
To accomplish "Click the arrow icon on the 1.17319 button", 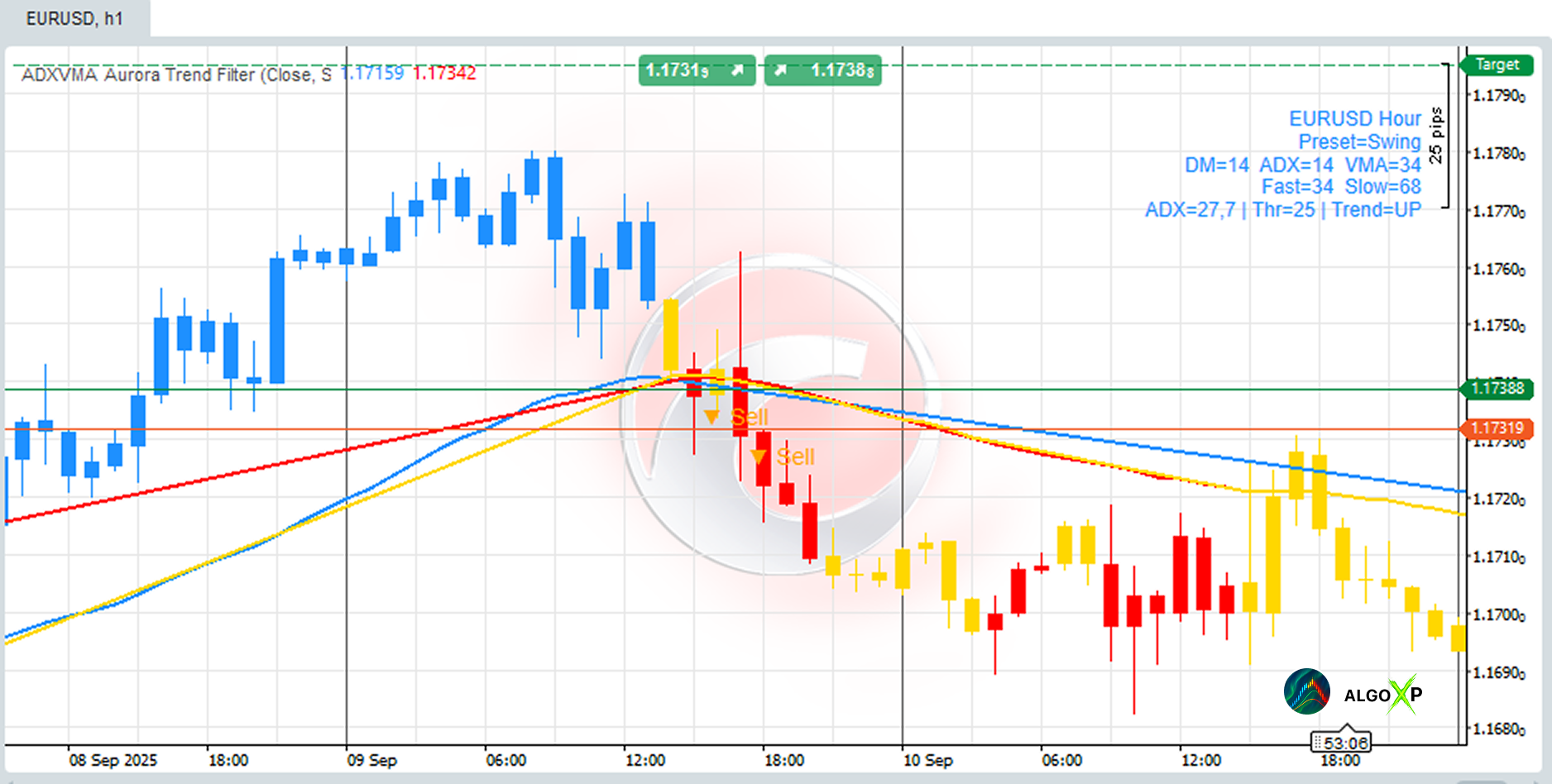I will 736,71.
